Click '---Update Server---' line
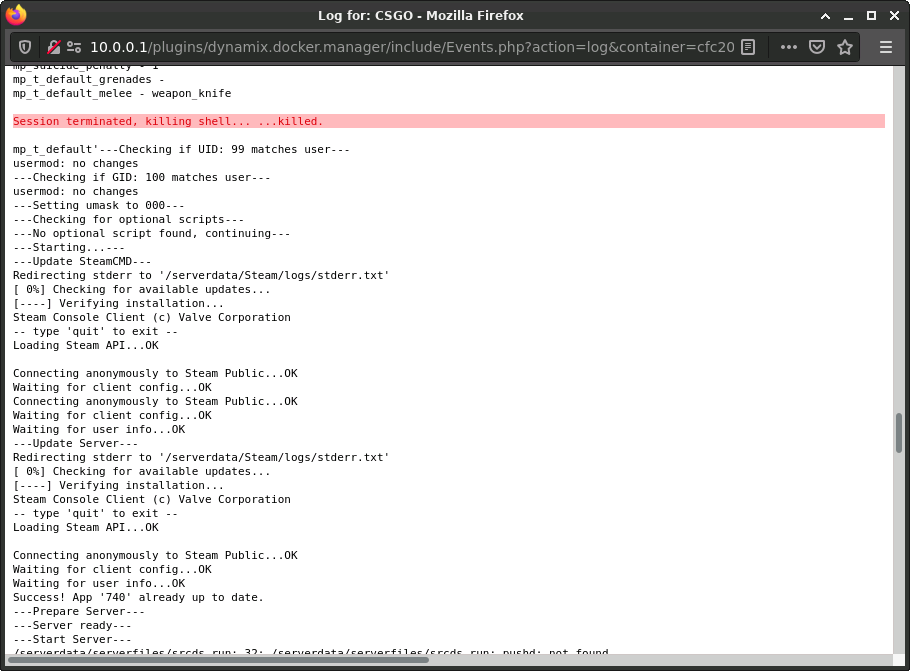The height and width of the screenshot is (671, 910). coord(75,443)
